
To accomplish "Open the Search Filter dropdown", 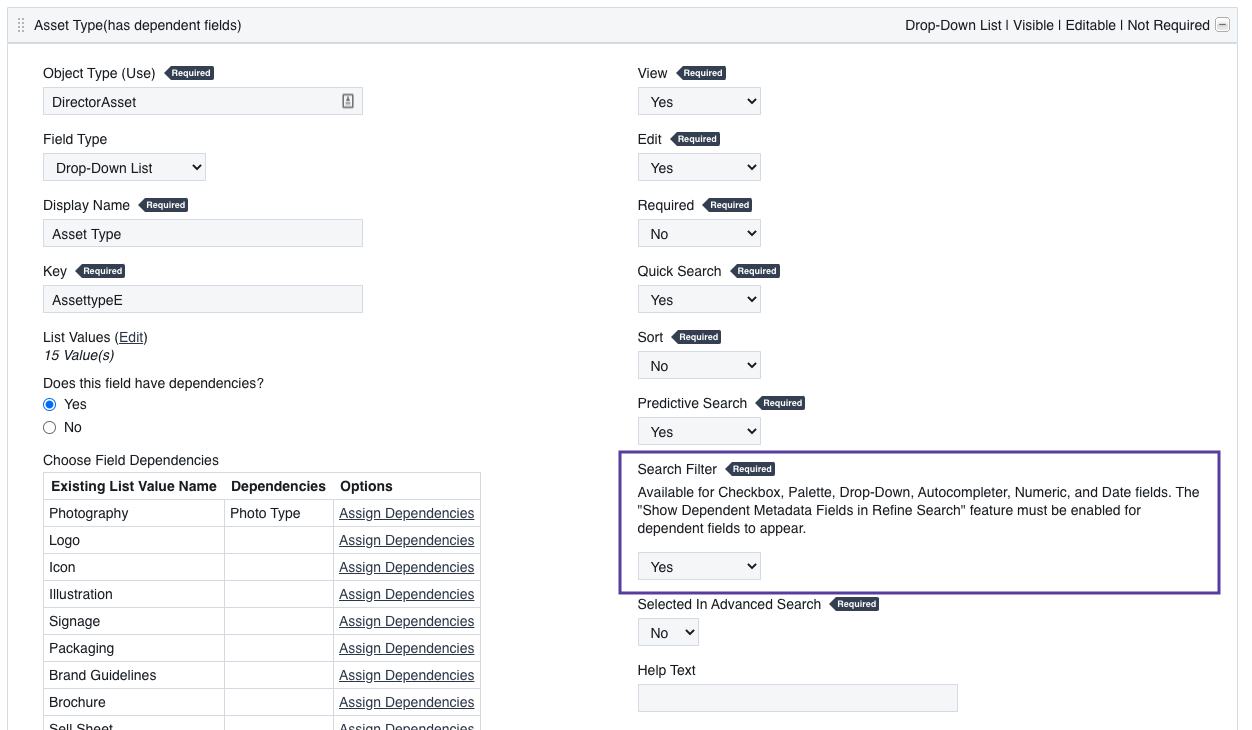I will tap(699, 565).
